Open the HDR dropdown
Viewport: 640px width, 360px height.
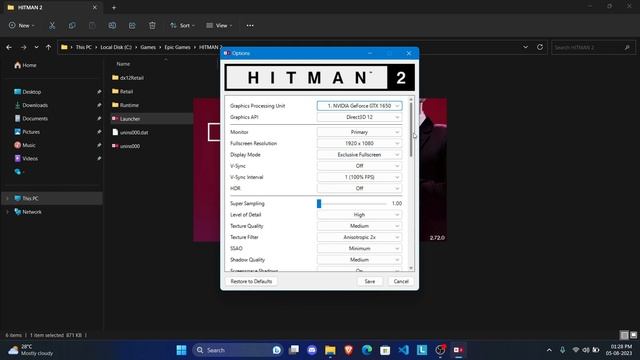pos(359,188)
